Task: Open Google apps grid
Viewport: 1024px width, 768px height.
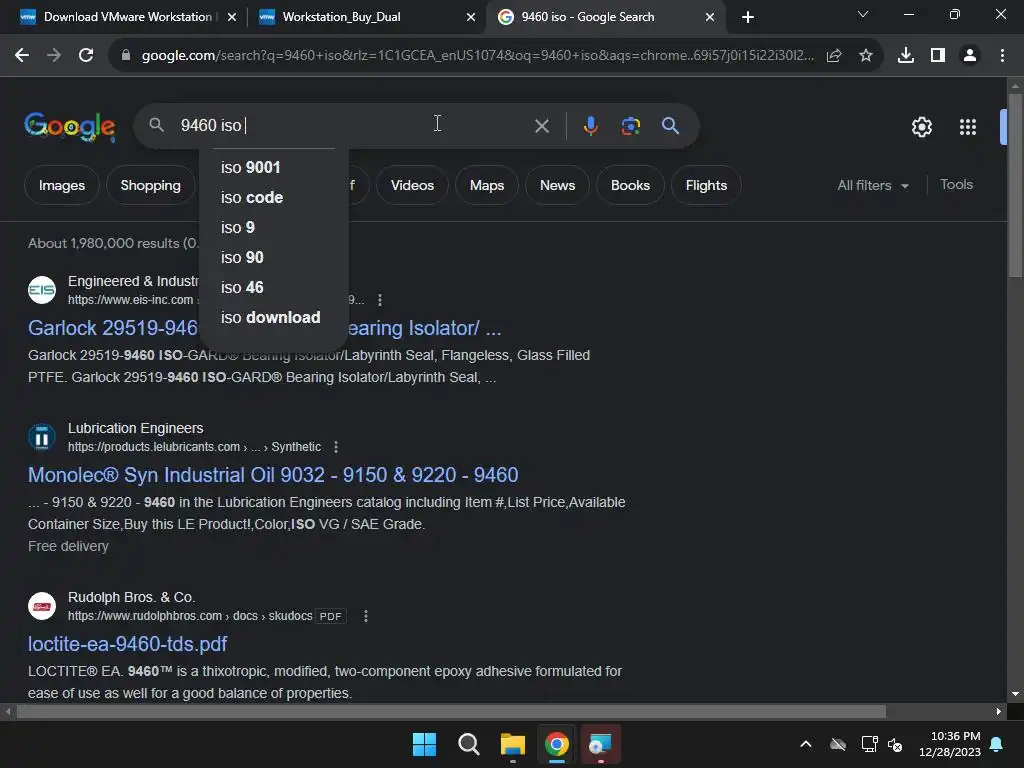Action: (968, 127)
